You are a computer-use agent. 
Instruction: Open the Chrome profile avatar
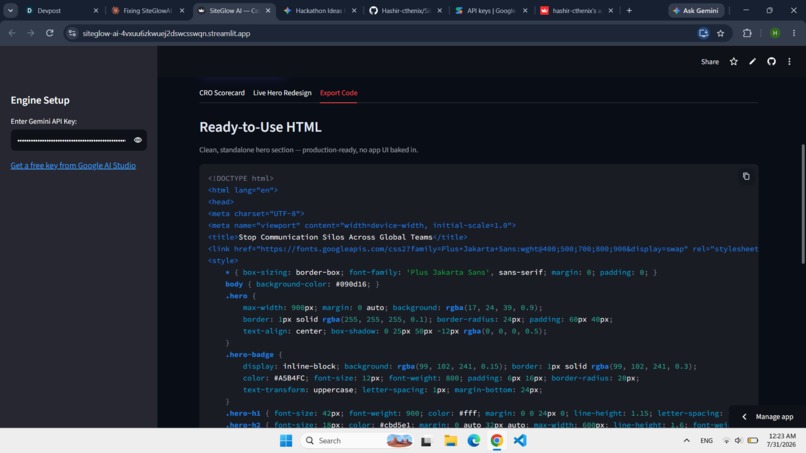coord(775,33)
